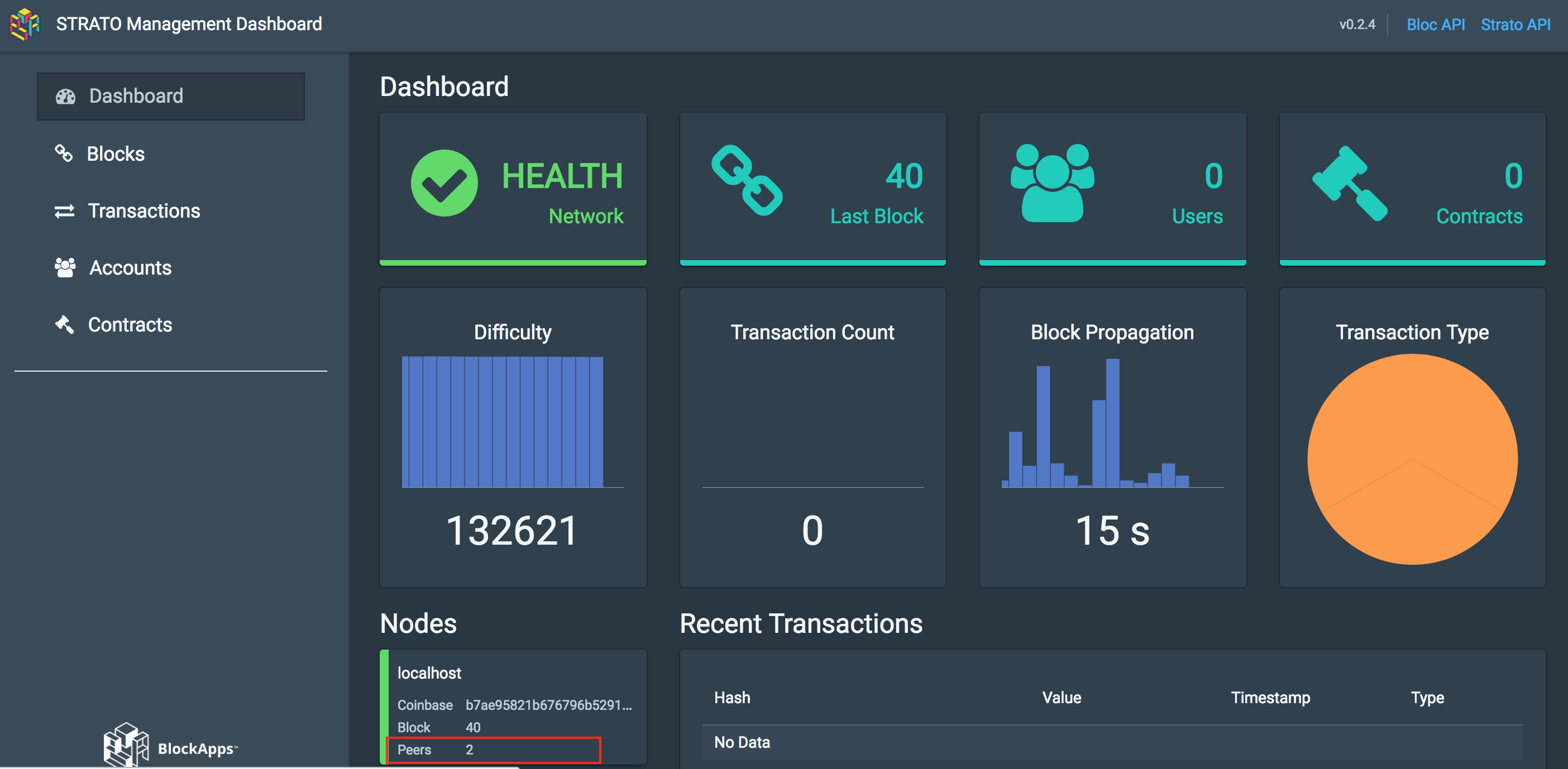Click the Blocks chain icon in sidebar

(64, 153)
